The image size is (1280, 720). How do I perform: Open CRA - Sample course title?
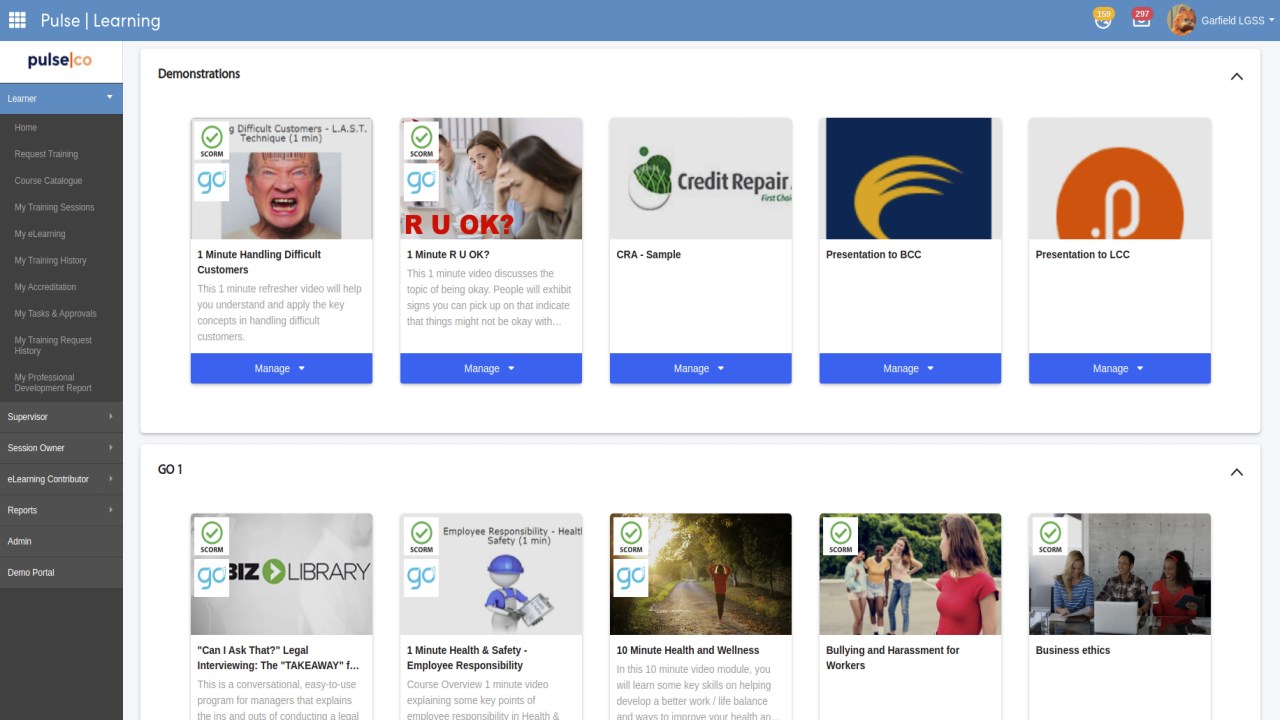click(x=649, y=254)
